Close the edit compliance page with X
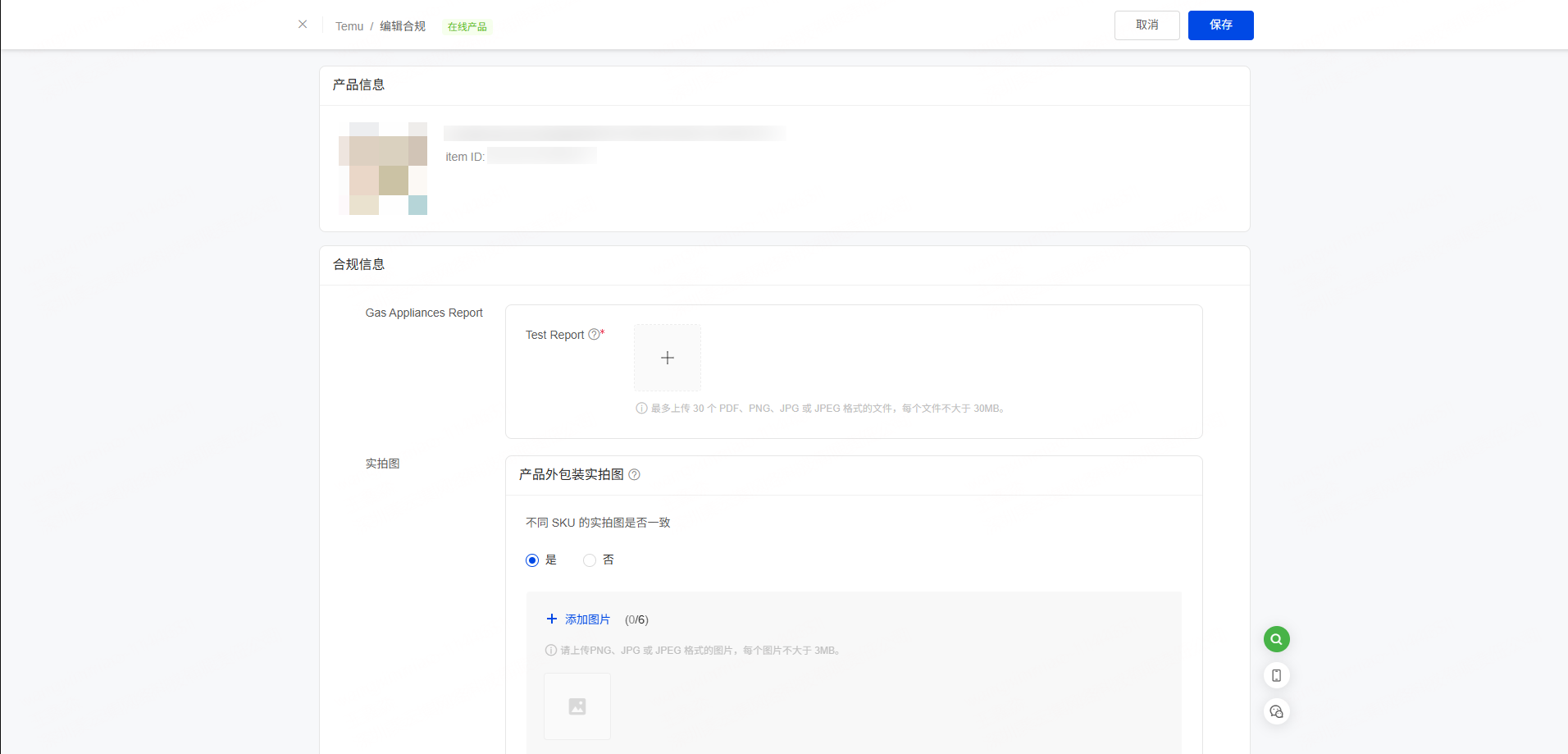The width and height of the screenshot is (1568, 754). click(x=303, y=25)
